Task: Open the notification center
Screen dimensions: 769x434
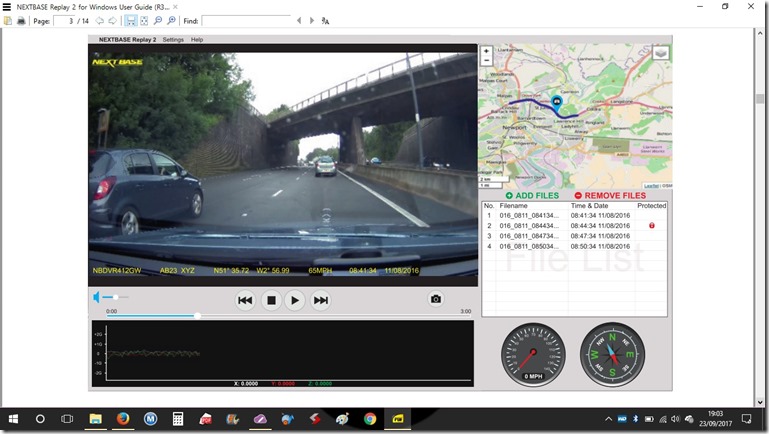Action: tap(747, 419)
